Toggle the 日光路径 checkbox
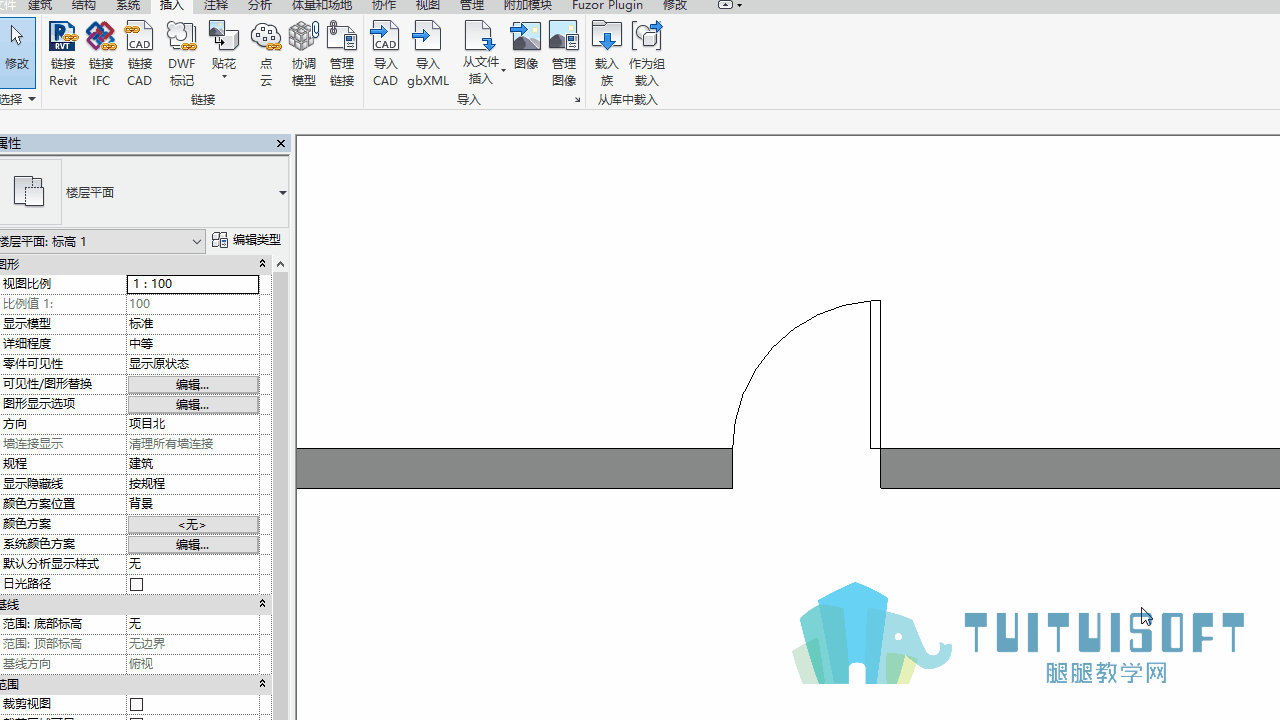This screenshot has height=720, width=1280. tap(137, 584)
